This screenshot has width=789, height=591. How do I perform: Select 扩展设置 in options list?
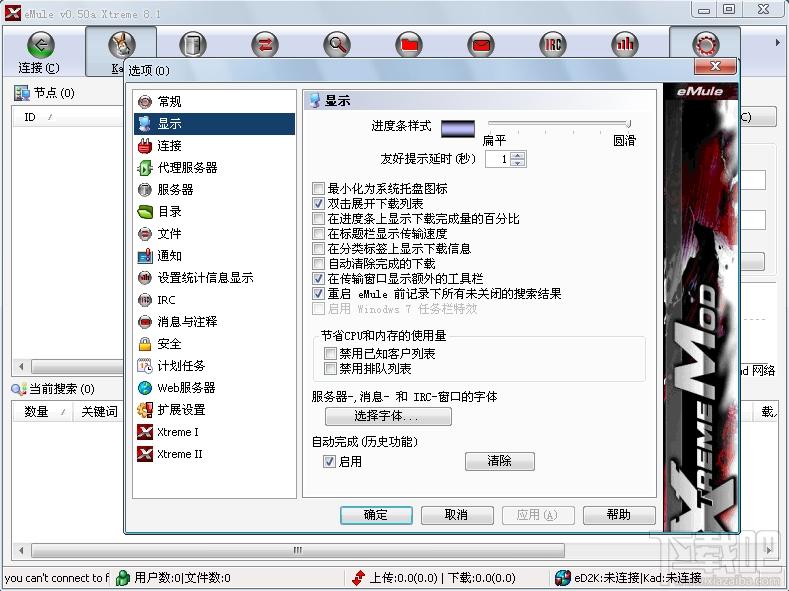coord(214,409)
